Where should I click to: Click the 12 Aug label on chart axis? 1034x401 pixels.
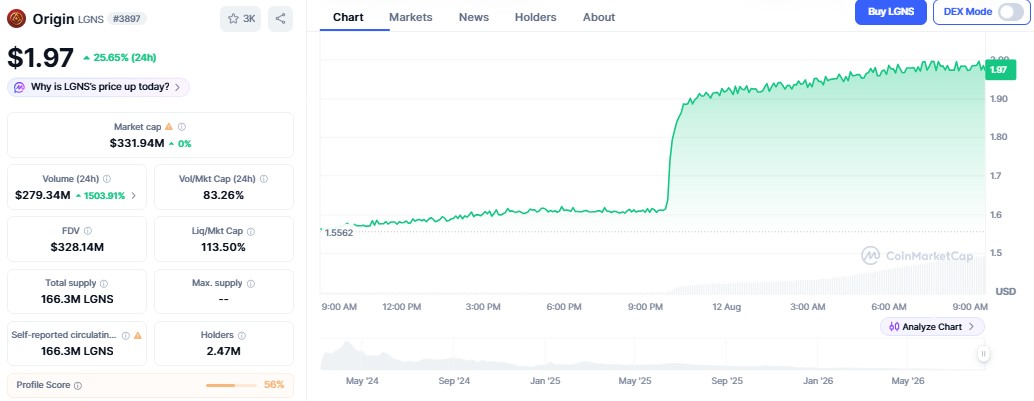(x=727, y=307)
